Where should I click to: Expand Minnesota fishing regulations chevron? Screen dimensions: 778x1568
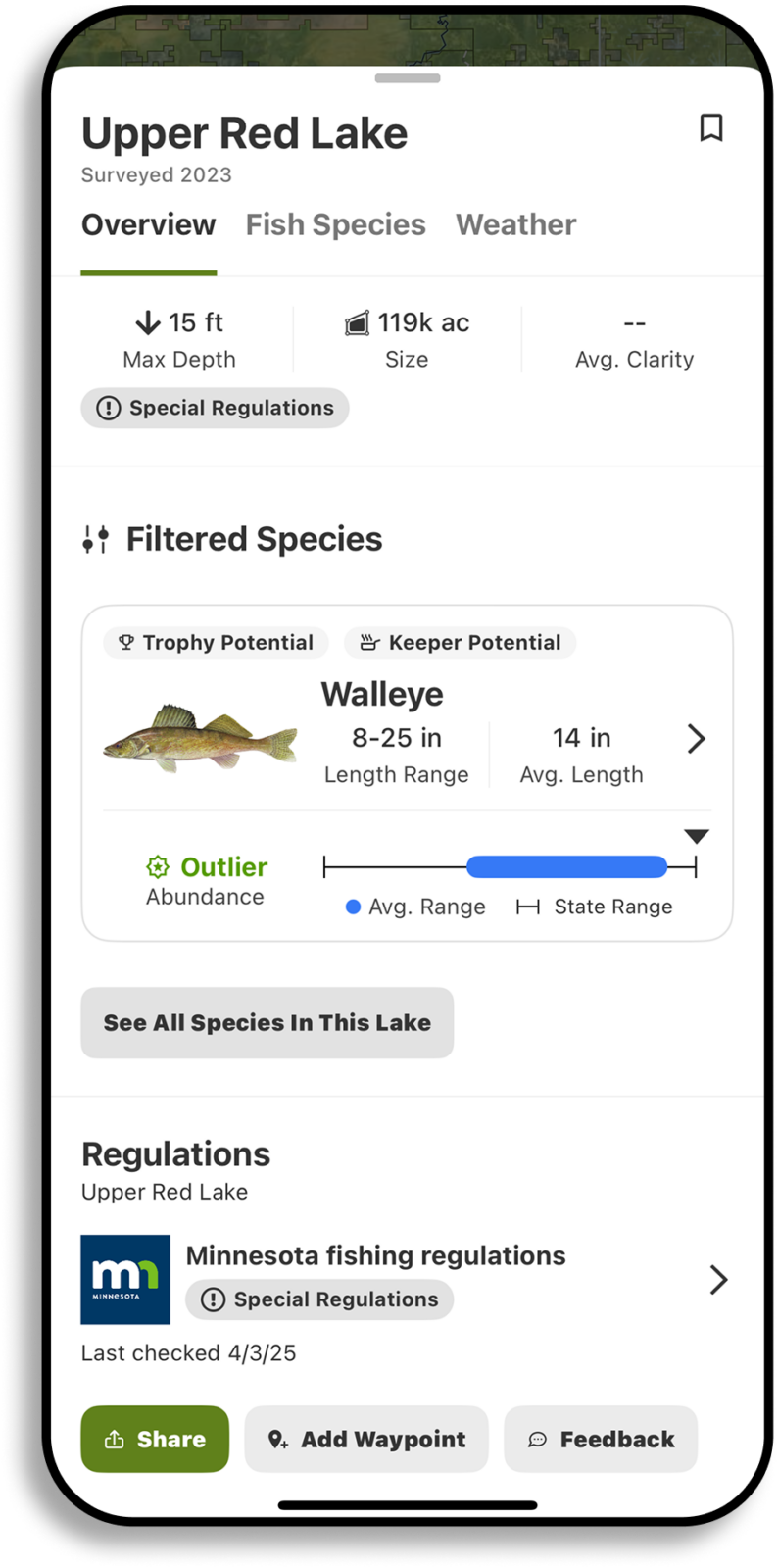(x=719, y=1280)
